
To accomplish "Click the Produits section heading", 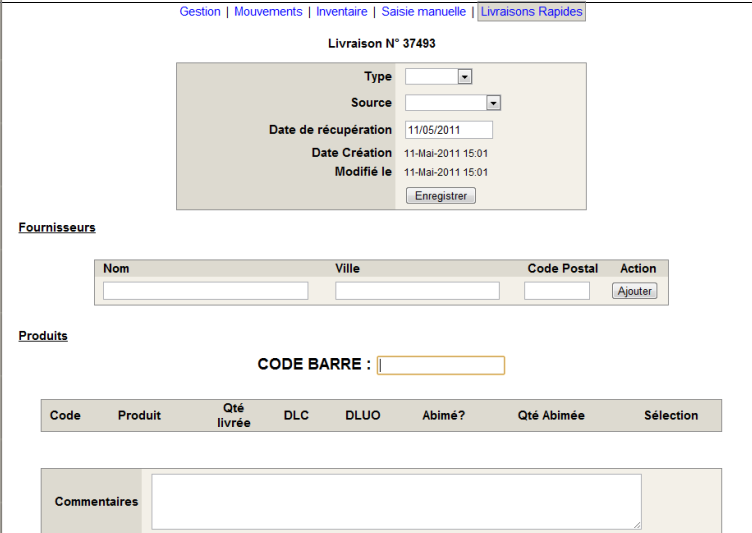I will click(43, 336).
